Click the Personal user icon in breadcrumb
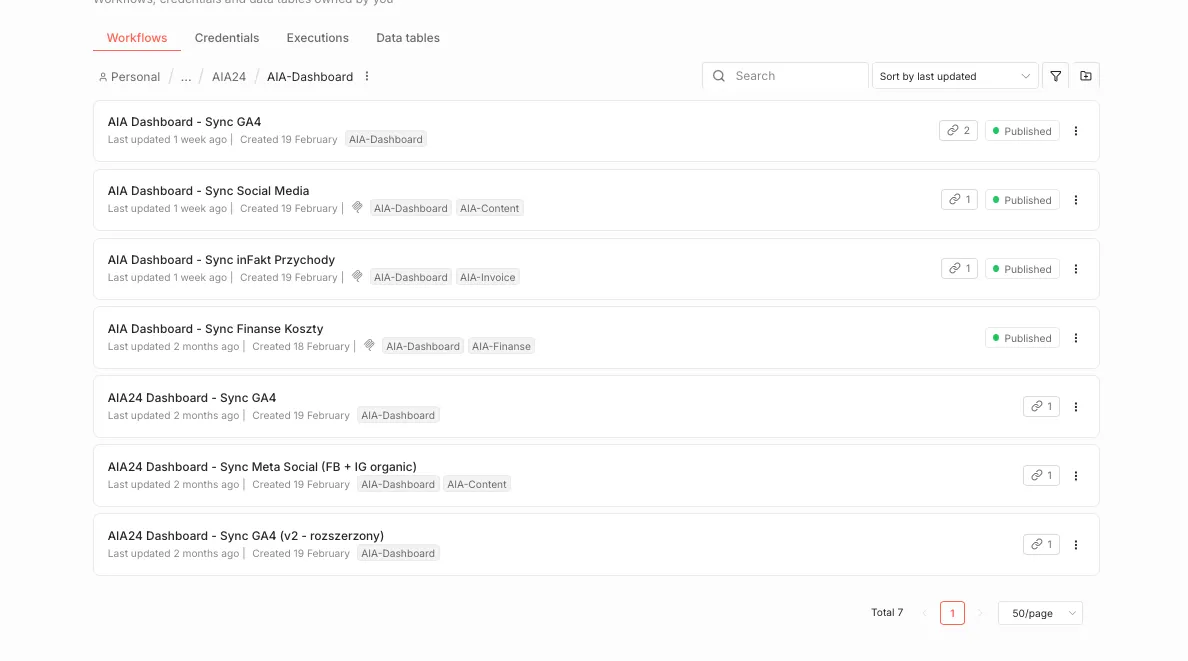Screen dimensions: 1188x661 [x=103, y=77]
